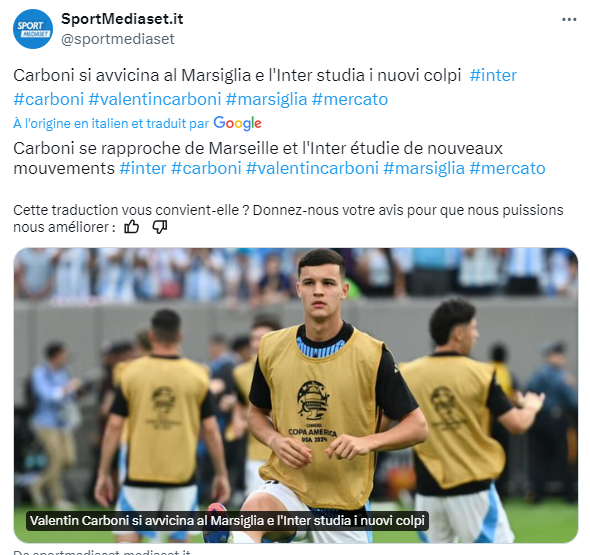Click translated #carboni hashtag
The image size is (590, 555).
coord(206,168)
